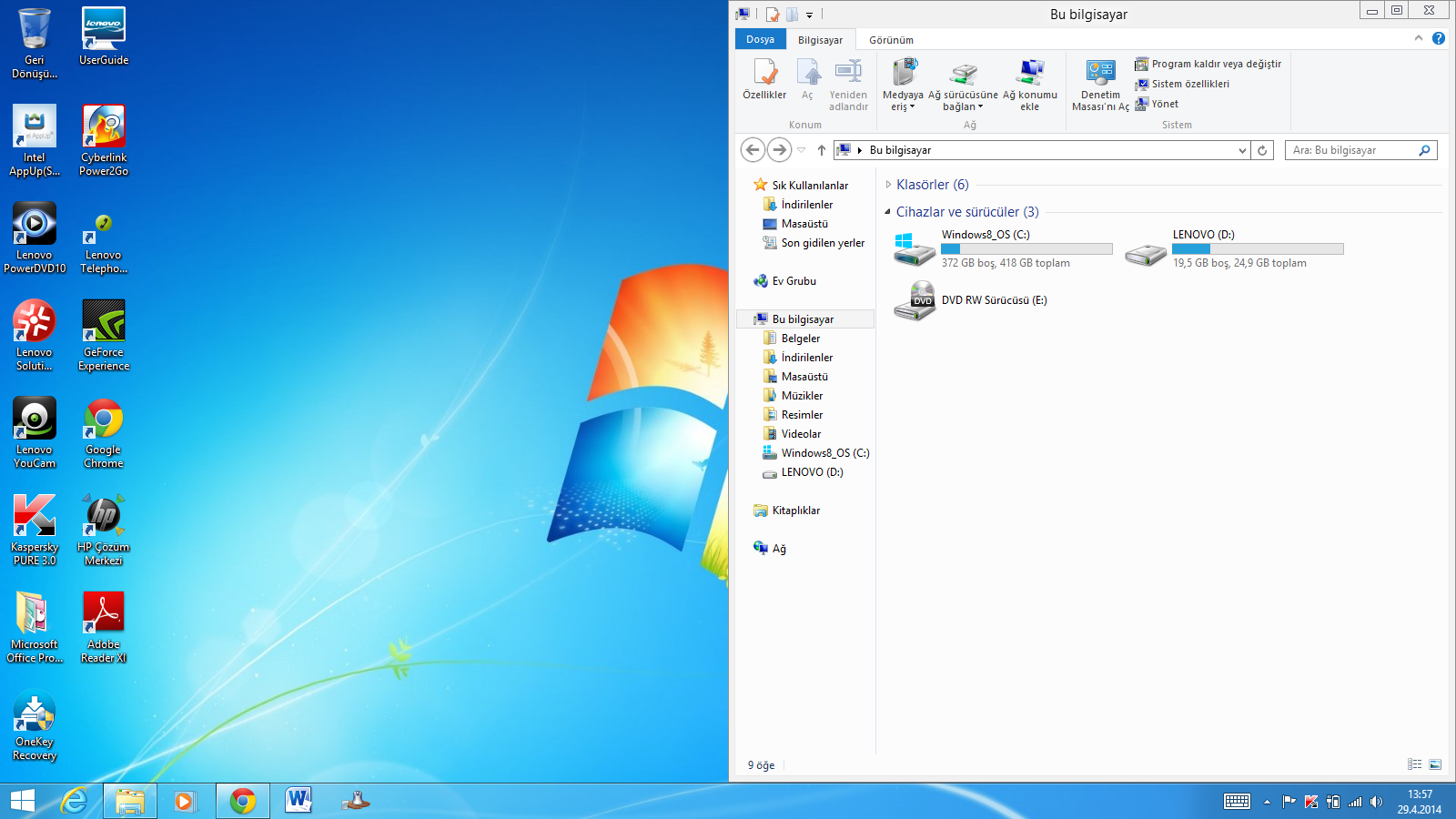This screenshot has width=1456, height=819.
Task: Select the Geri Dönüşüm recycle bin icon
Action: pos(35,44)
